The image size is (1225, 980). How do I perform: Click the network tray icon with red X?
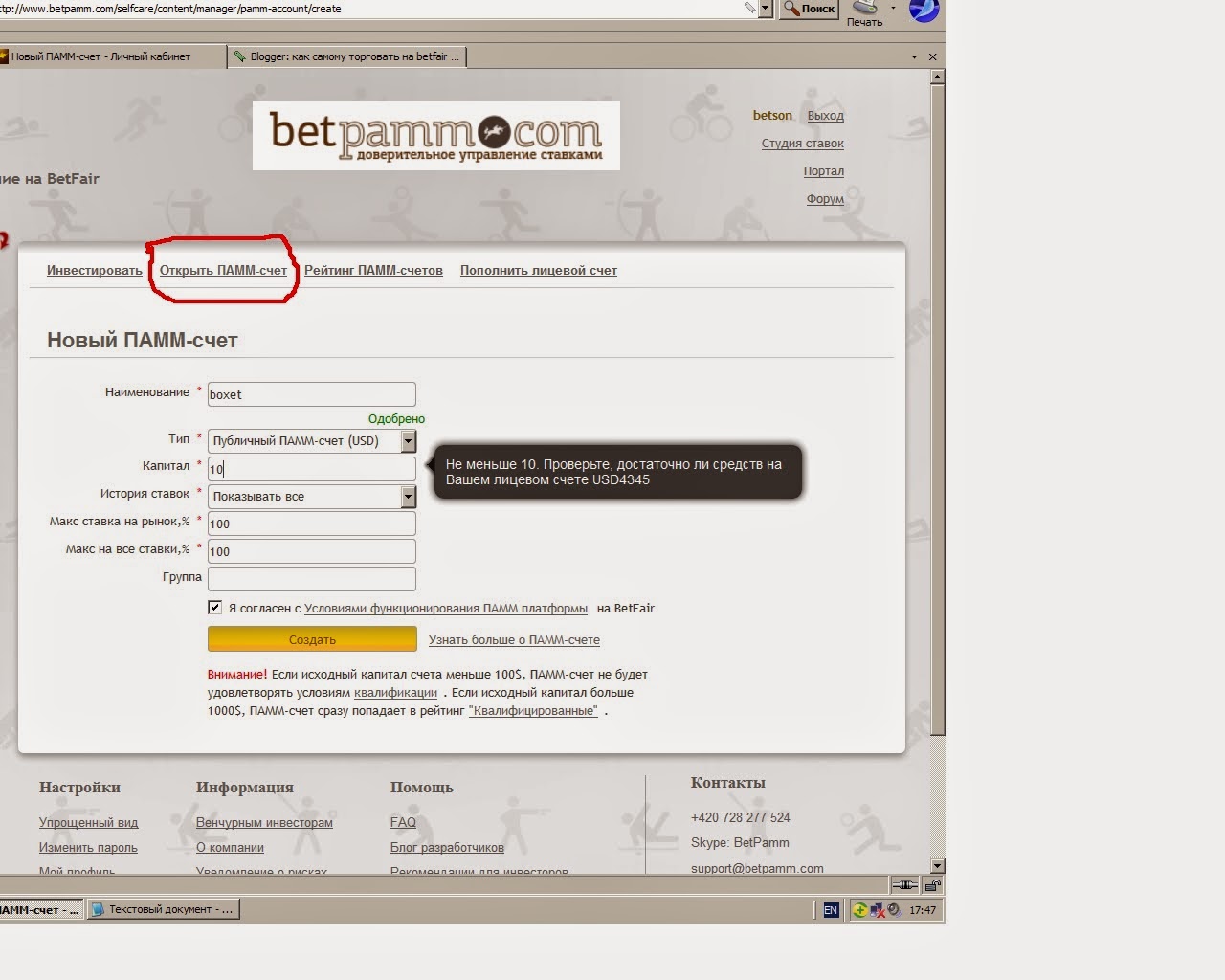click(x=877, y=910)
